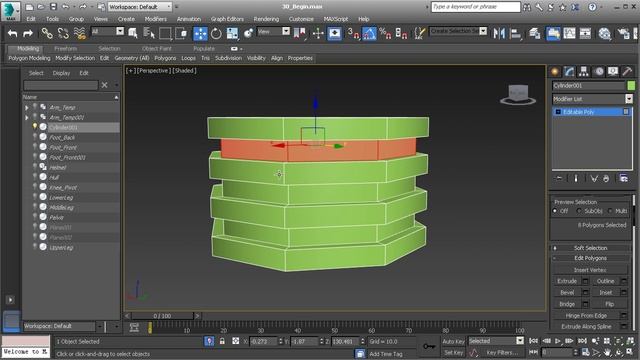The width and height of the screenshot is (640, 360).
Task: Activate the Unlink Selection tool
Action: (63, 33)
